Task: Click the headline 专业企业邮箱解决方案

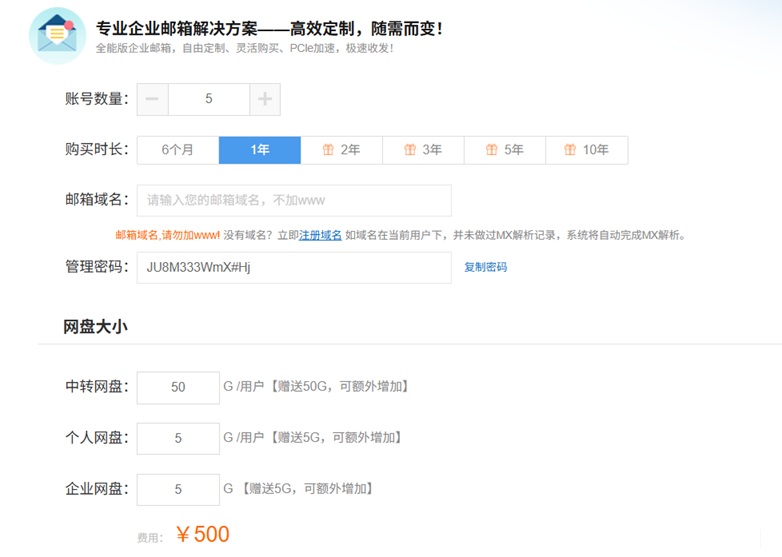Action: tap(177, 28)
